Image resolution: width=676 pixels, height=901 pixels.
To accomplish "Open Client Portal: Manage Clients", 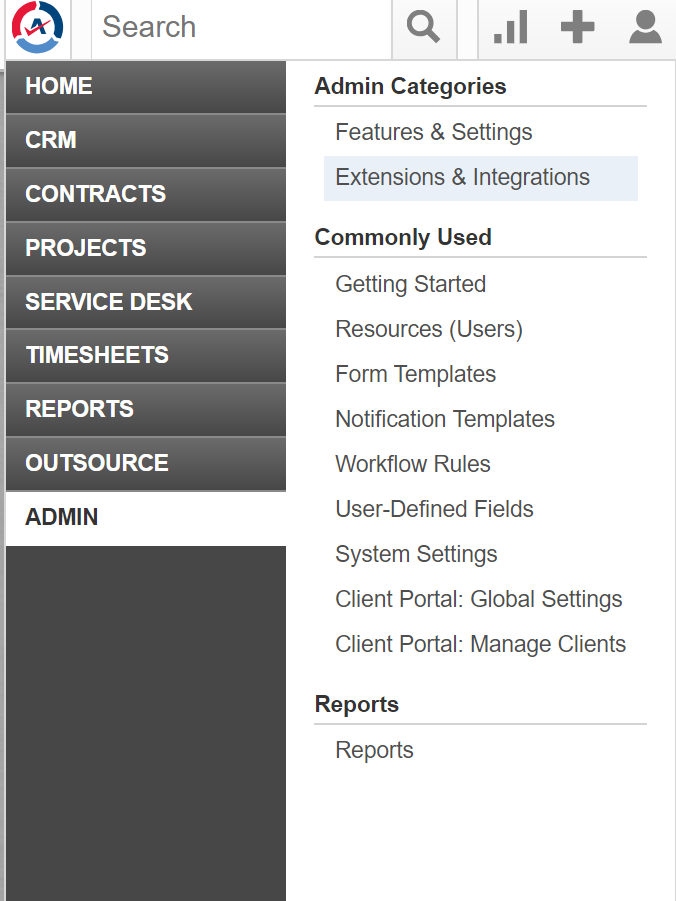I will pos(481,644).
